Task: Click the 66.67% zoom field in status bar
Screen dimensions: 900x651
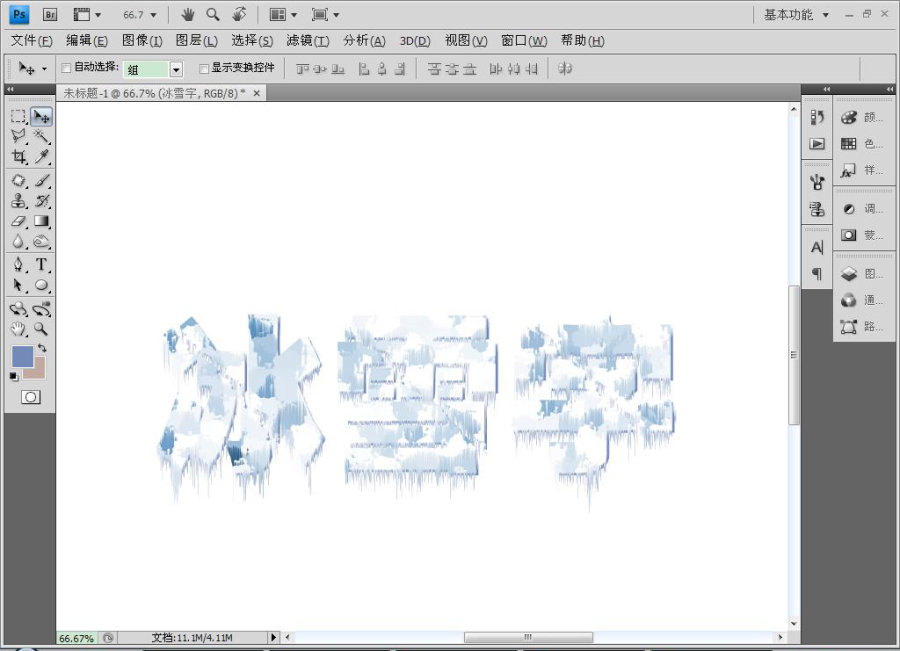Action: tap(76, 638)
